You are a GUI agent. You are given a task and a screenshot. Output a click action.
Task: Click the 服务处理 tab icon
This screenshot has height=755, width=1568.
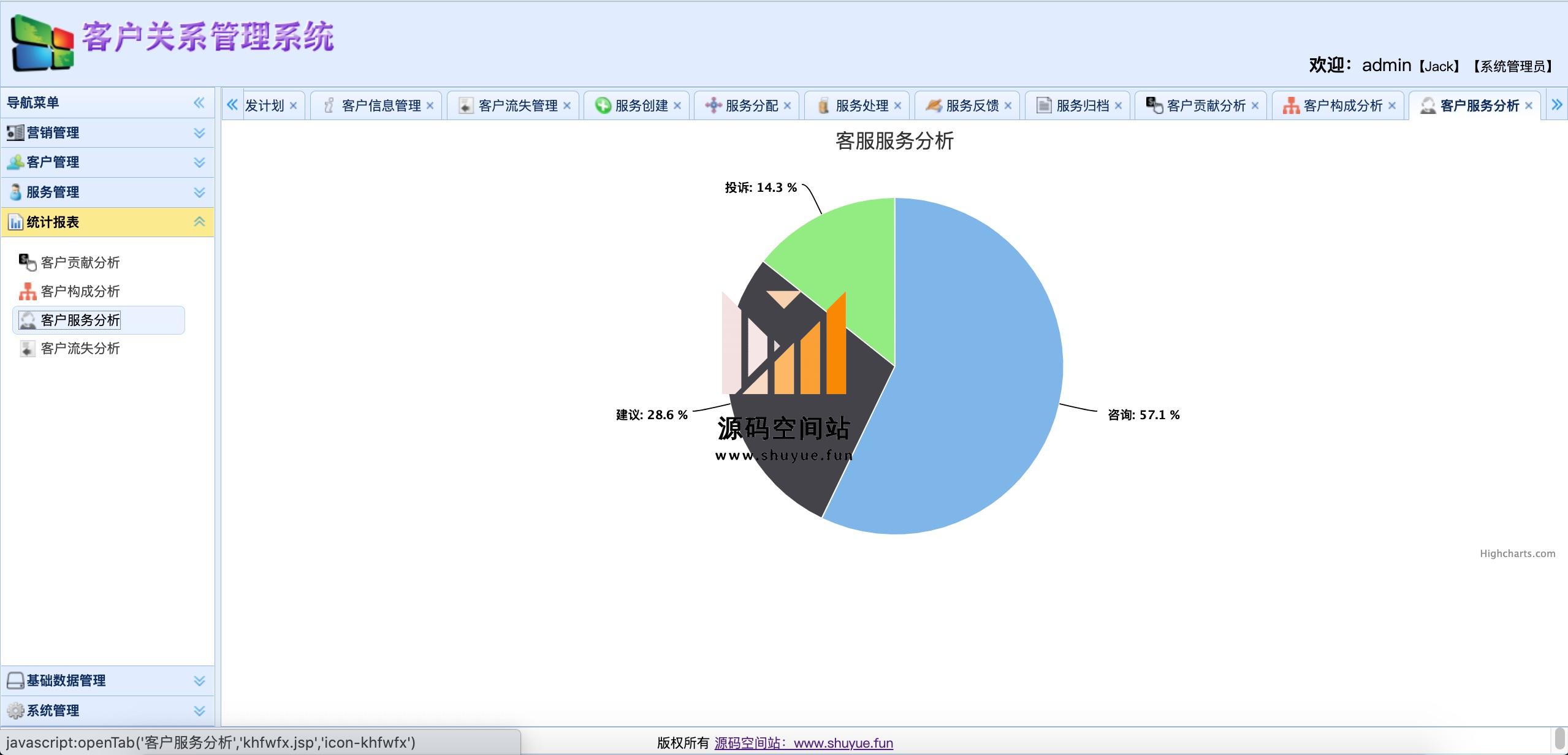pyautogui.click(x=823, y=105)
